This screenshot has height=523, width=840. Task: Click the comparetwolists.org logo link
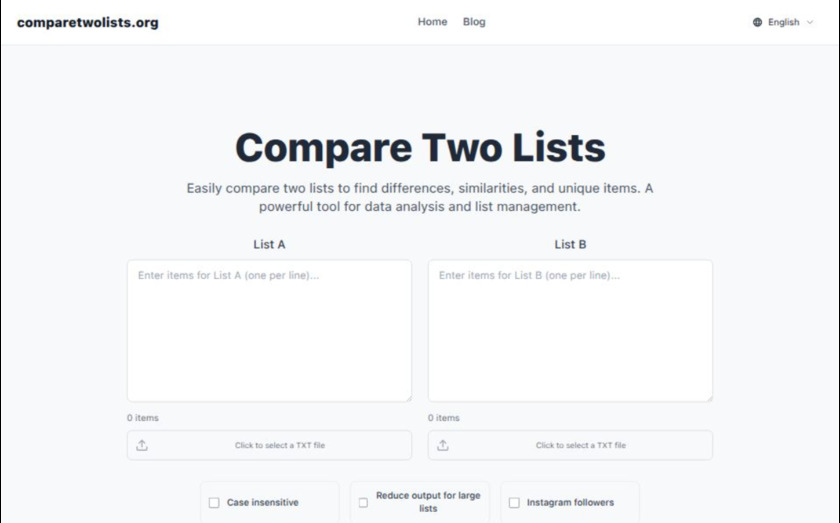[x=88, y=22]
